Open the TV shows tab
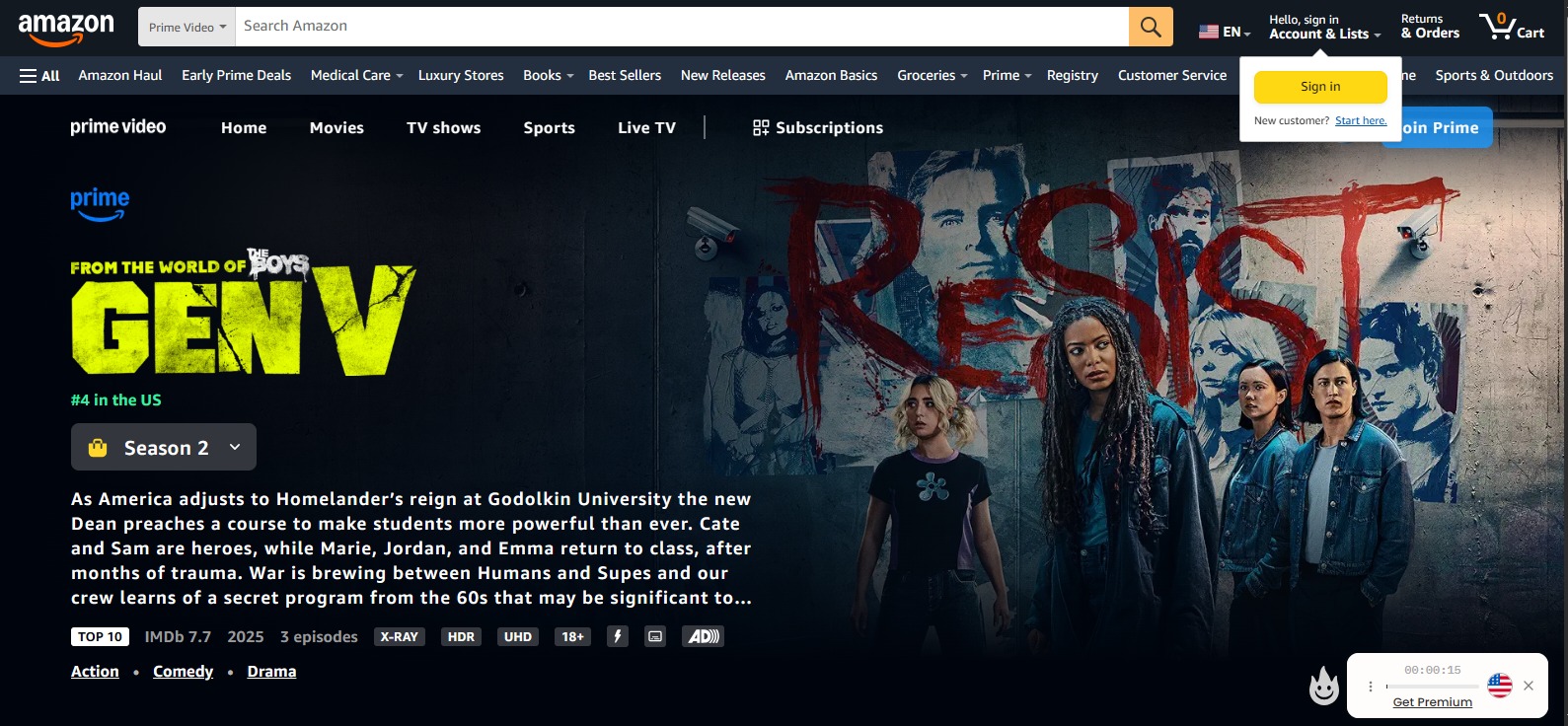Screen dimensions: 1568x726 444,127
